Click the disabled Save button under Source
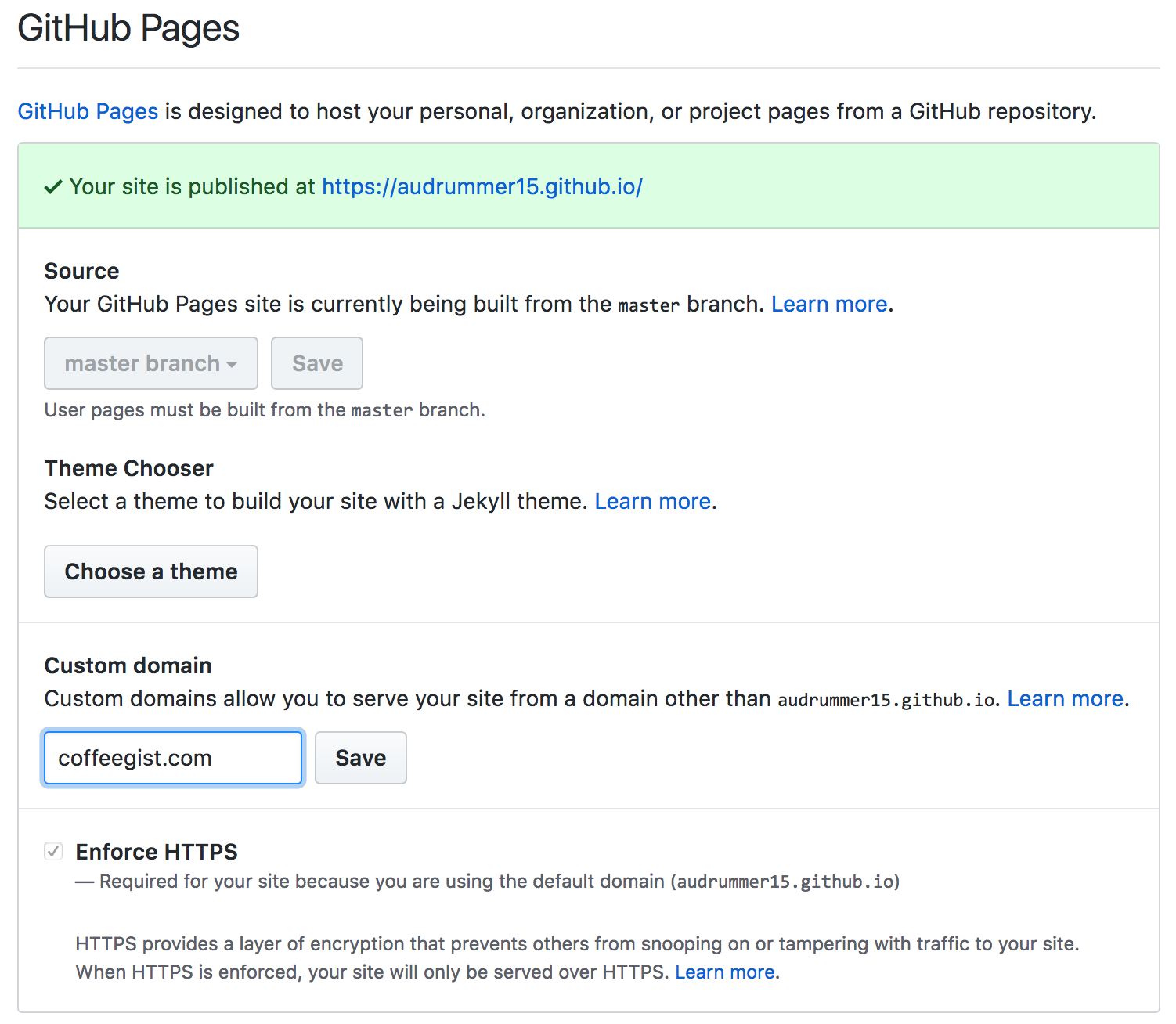The width and height of the screenshot is (1176, 1024). (317, 363)
